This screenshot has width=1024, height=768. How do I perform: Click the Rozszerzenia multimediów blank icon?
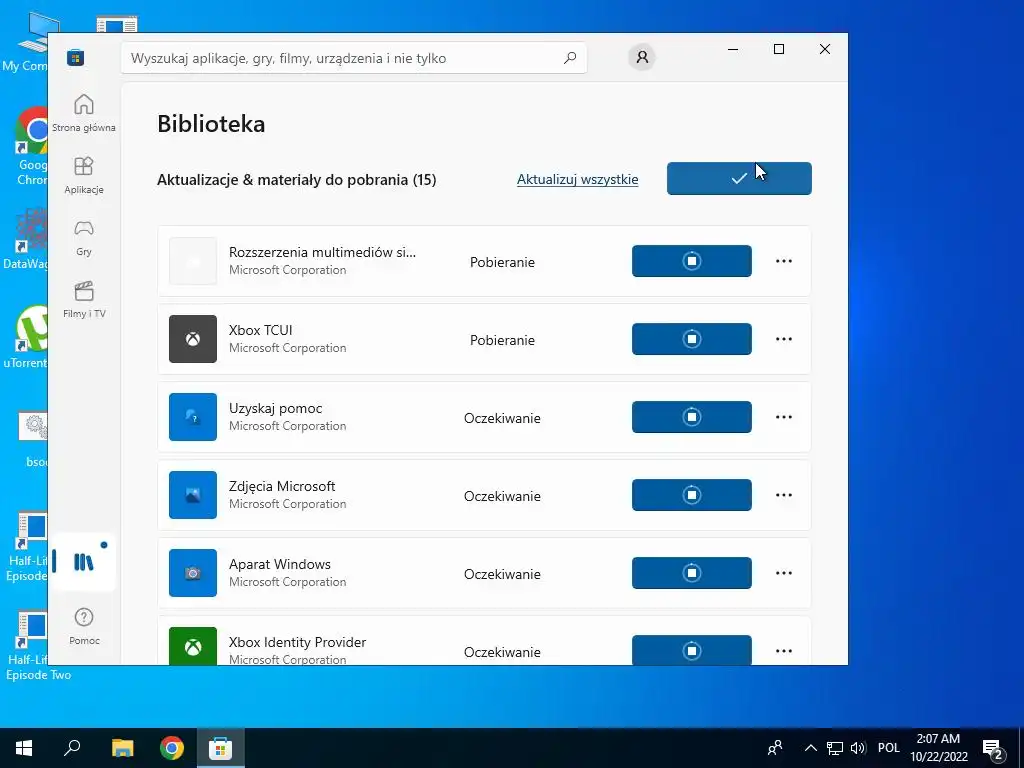(193, 261)
